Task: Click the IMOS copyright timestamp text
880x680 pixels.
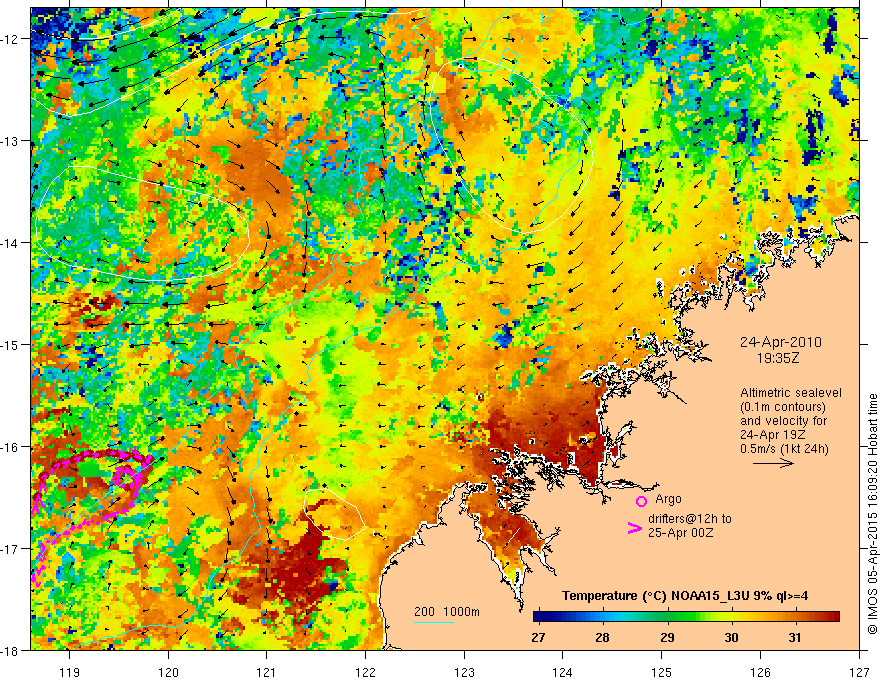Action: click(872, 513)
